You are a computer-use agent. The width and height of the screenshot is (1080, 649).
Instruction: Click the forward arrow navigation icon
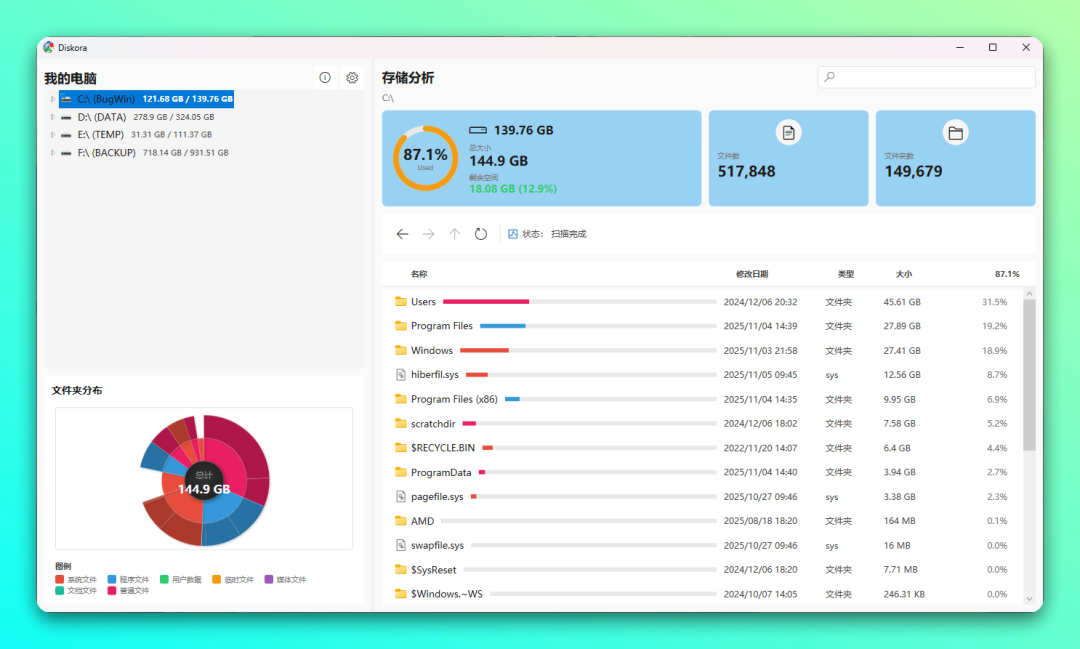[x=429, y=234]
